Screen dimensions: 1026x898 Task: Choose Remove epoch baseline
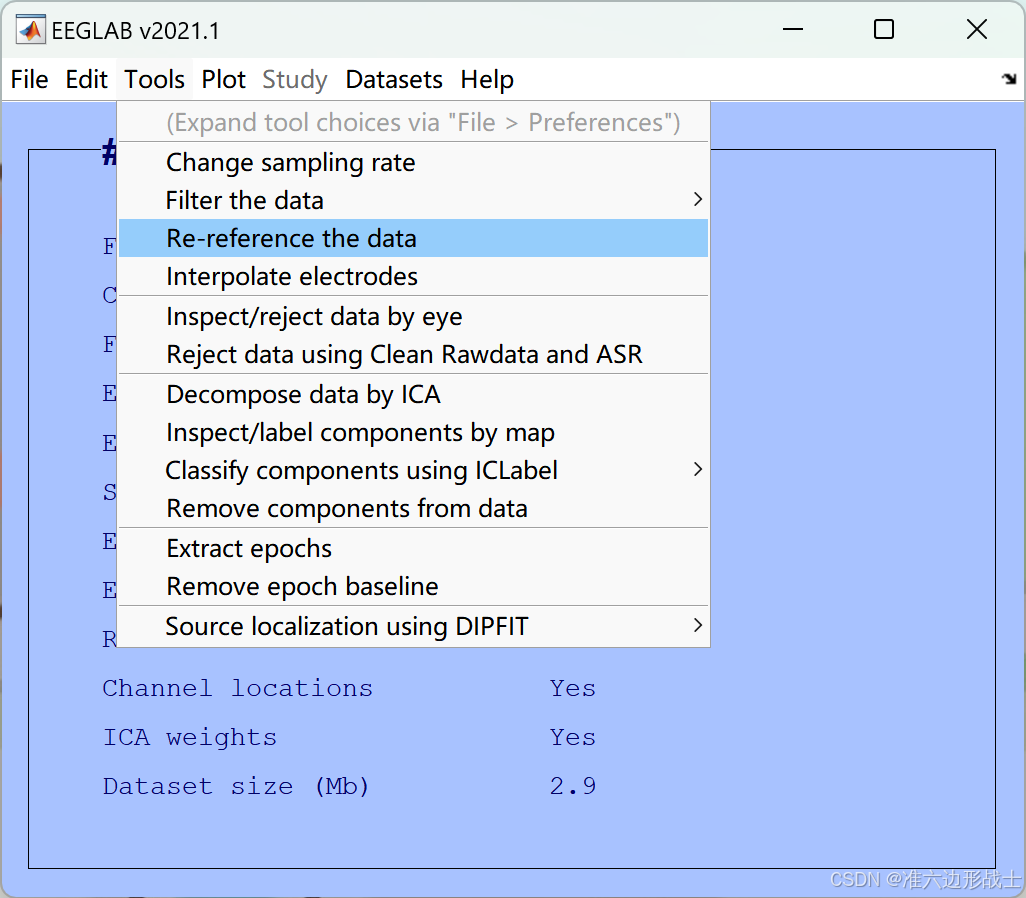(414, 586)
